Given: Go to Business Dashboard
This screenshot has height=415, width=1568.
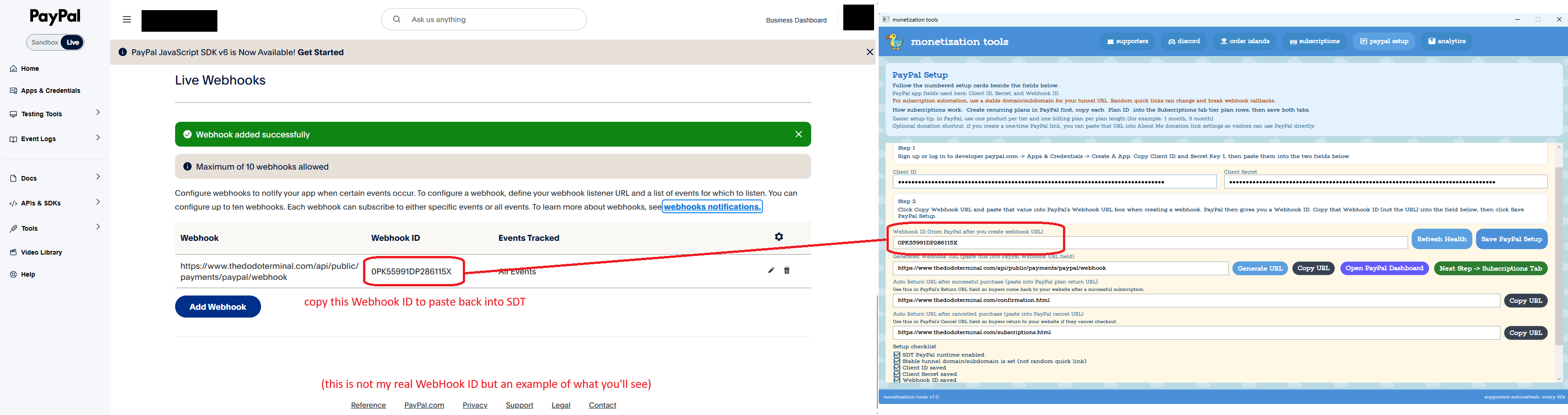Looking at the screenshot, I should click(x=796, y=20).
